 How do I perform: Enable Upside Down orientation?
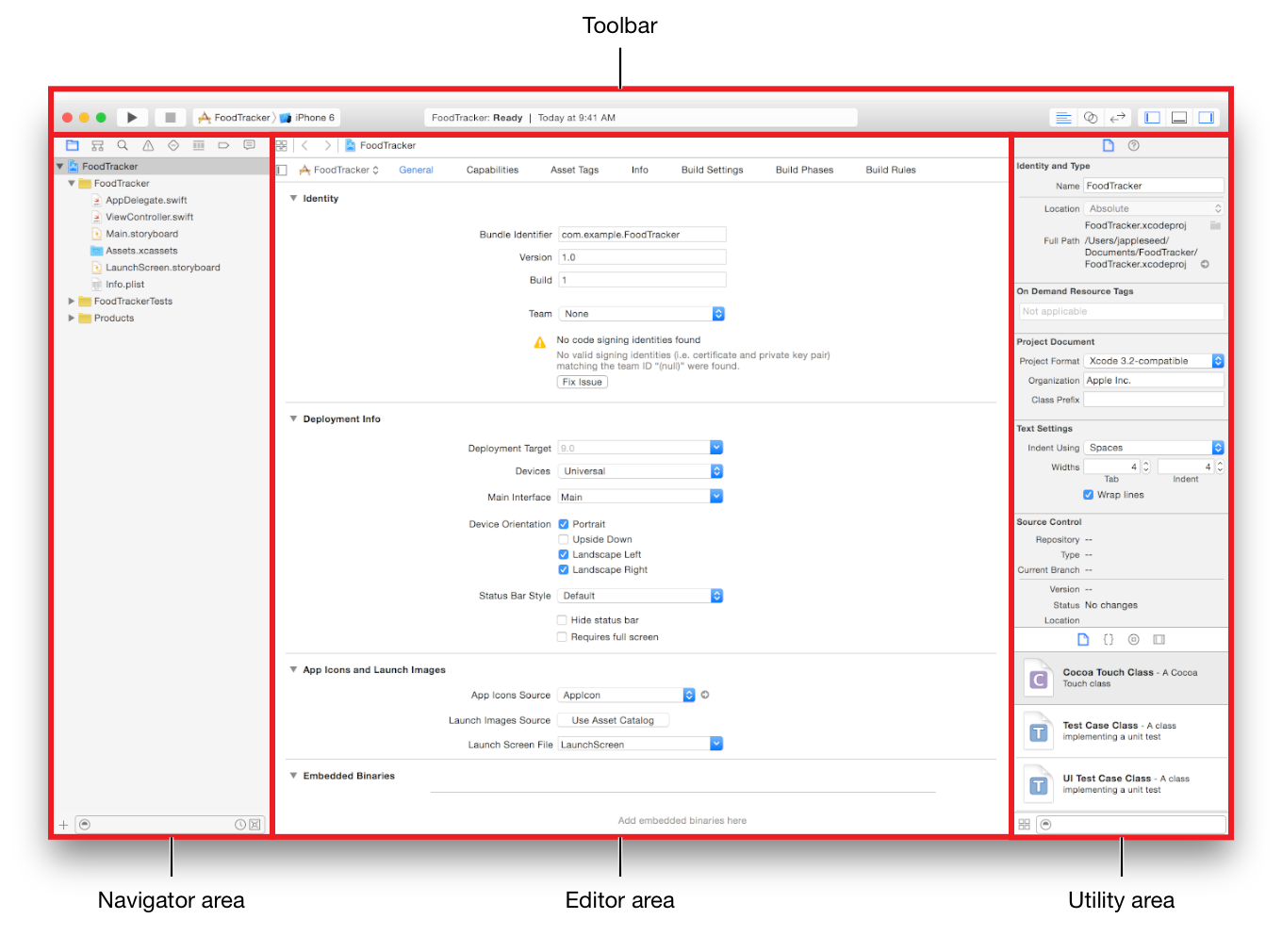point(563,539)
